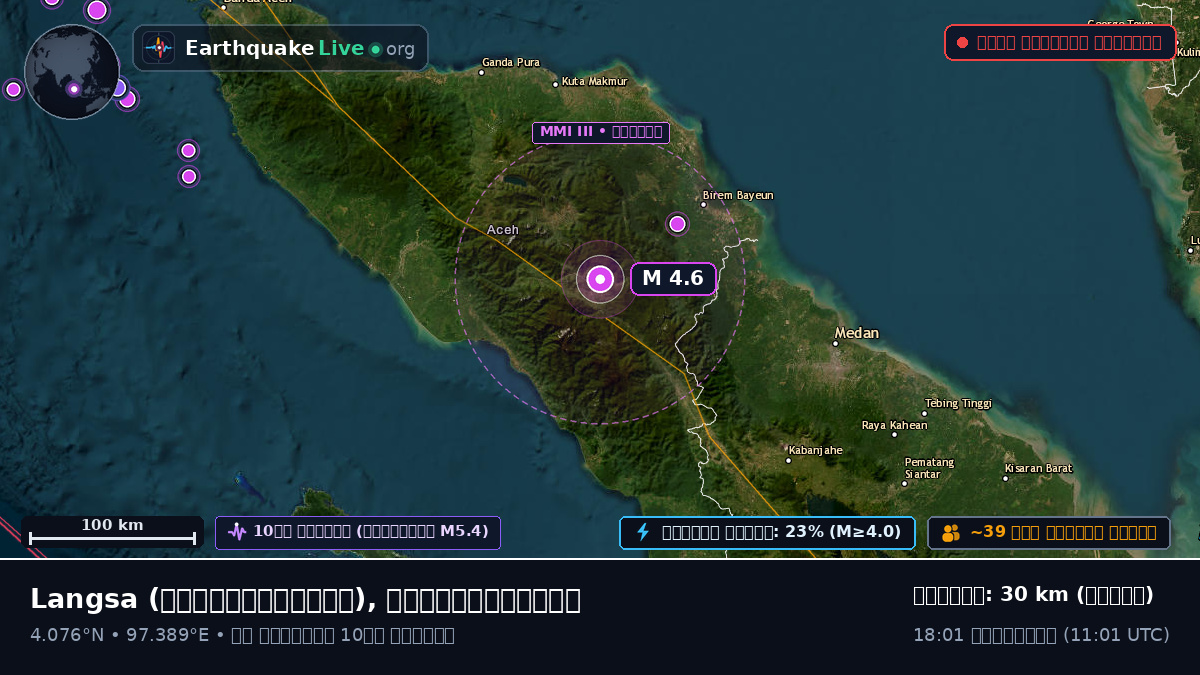Select the upper offshore earthquake marker pair
Viewport: 1200px width, 675px height.
tap(188, 150)
